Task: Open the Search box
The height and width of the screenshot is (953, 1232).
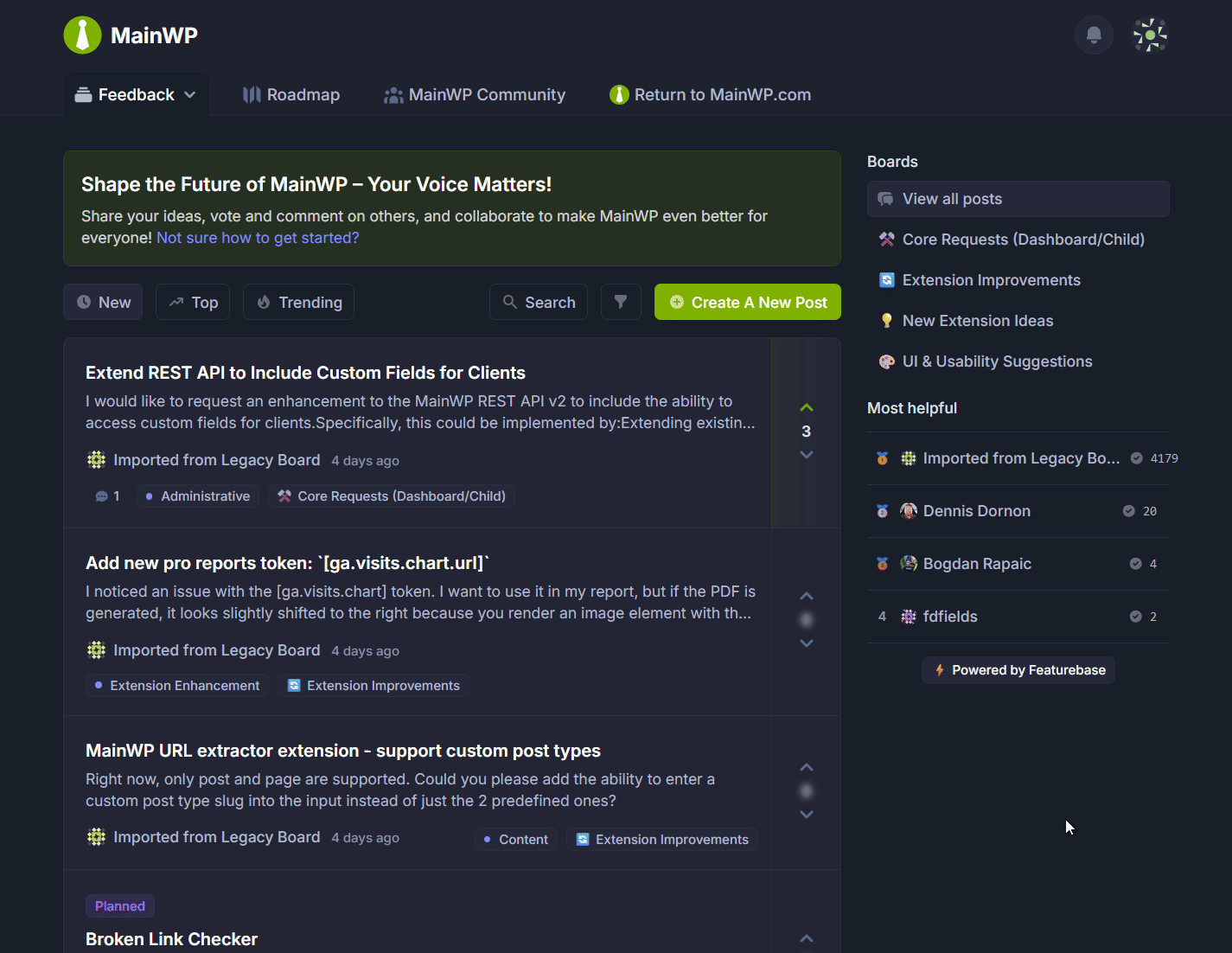Action: coord(539,302)
